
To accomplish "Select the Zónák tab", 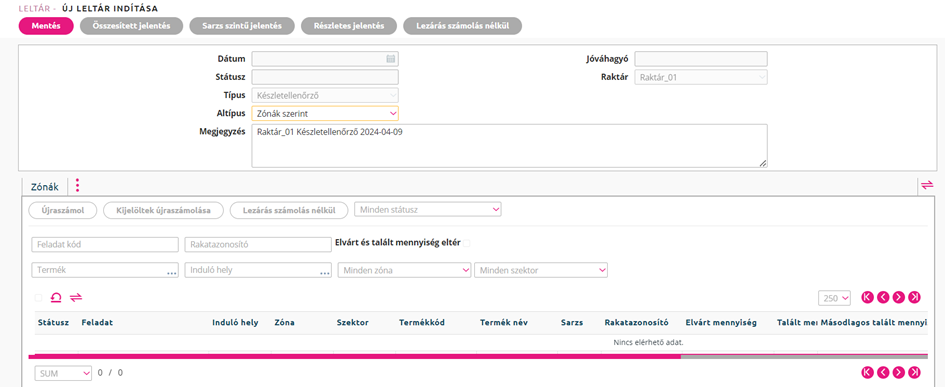I will click(45, 187).
